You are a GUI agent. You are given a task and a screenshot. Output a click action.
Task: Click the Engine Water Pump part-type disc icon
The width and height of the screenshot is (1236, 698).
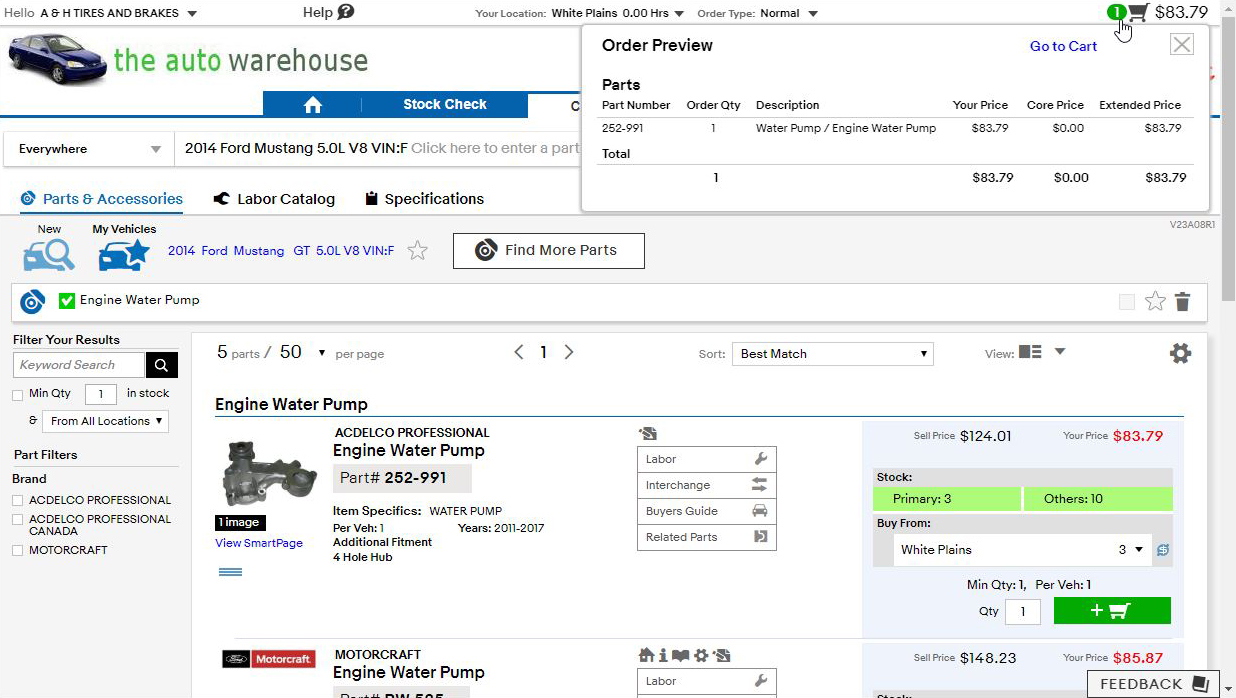click(x=32, y=301)
